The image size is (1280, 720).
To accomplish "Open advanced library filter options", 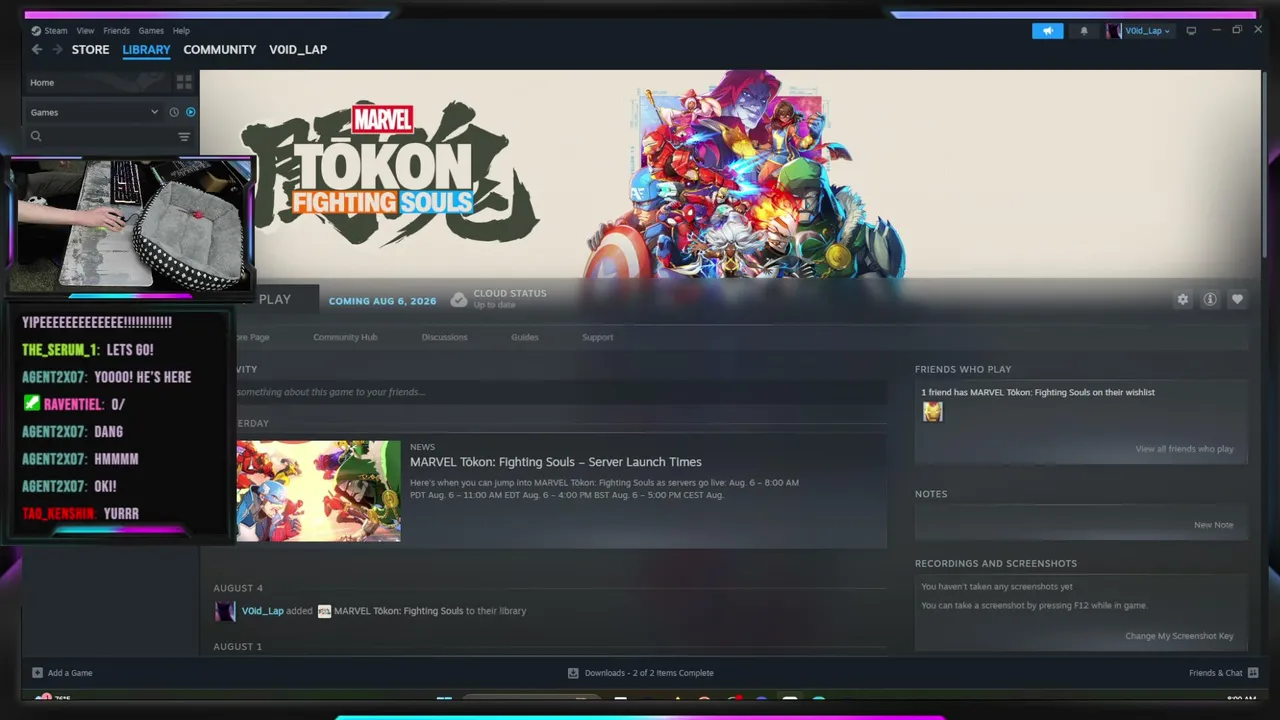I will click(x=184, y=137).
